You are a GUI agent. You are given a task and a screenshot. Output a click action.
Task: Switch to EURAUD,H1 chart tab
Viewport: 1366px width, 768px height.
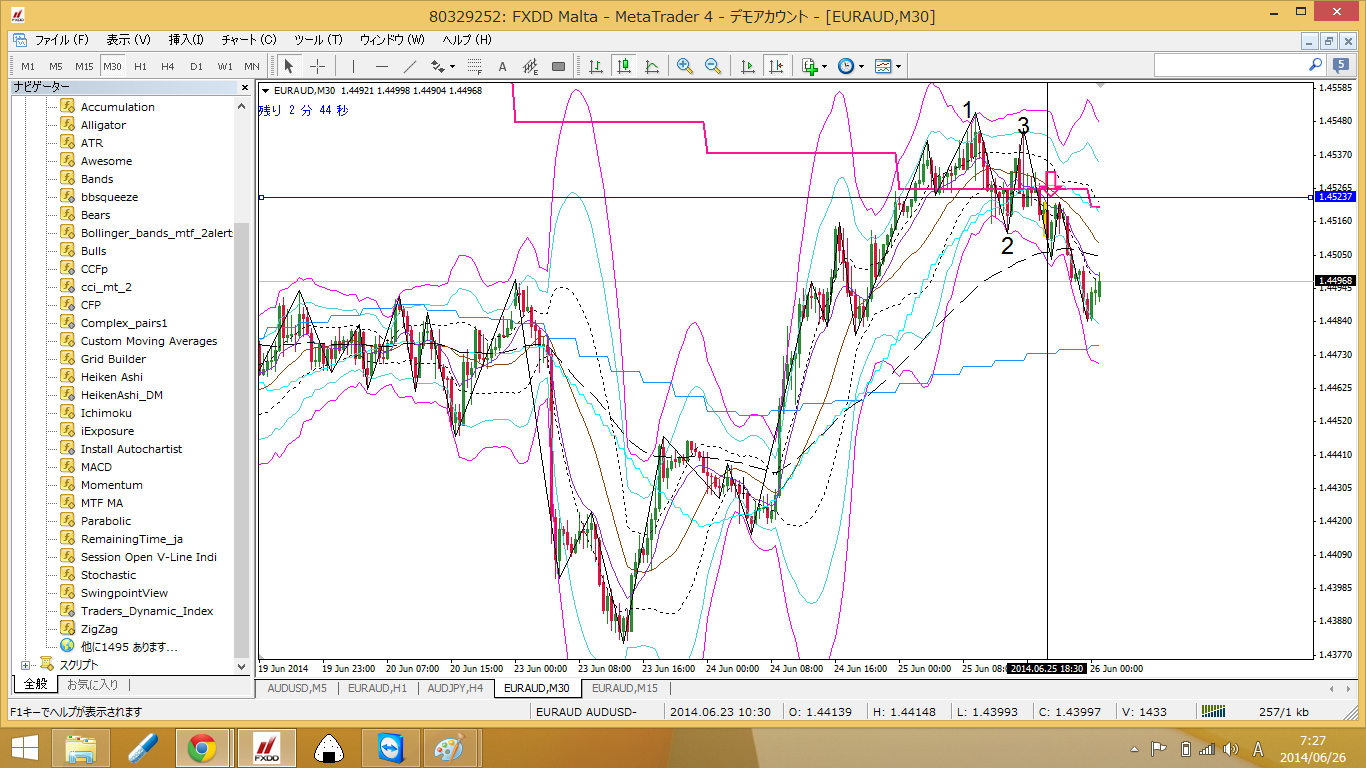(x=377, y=688)
